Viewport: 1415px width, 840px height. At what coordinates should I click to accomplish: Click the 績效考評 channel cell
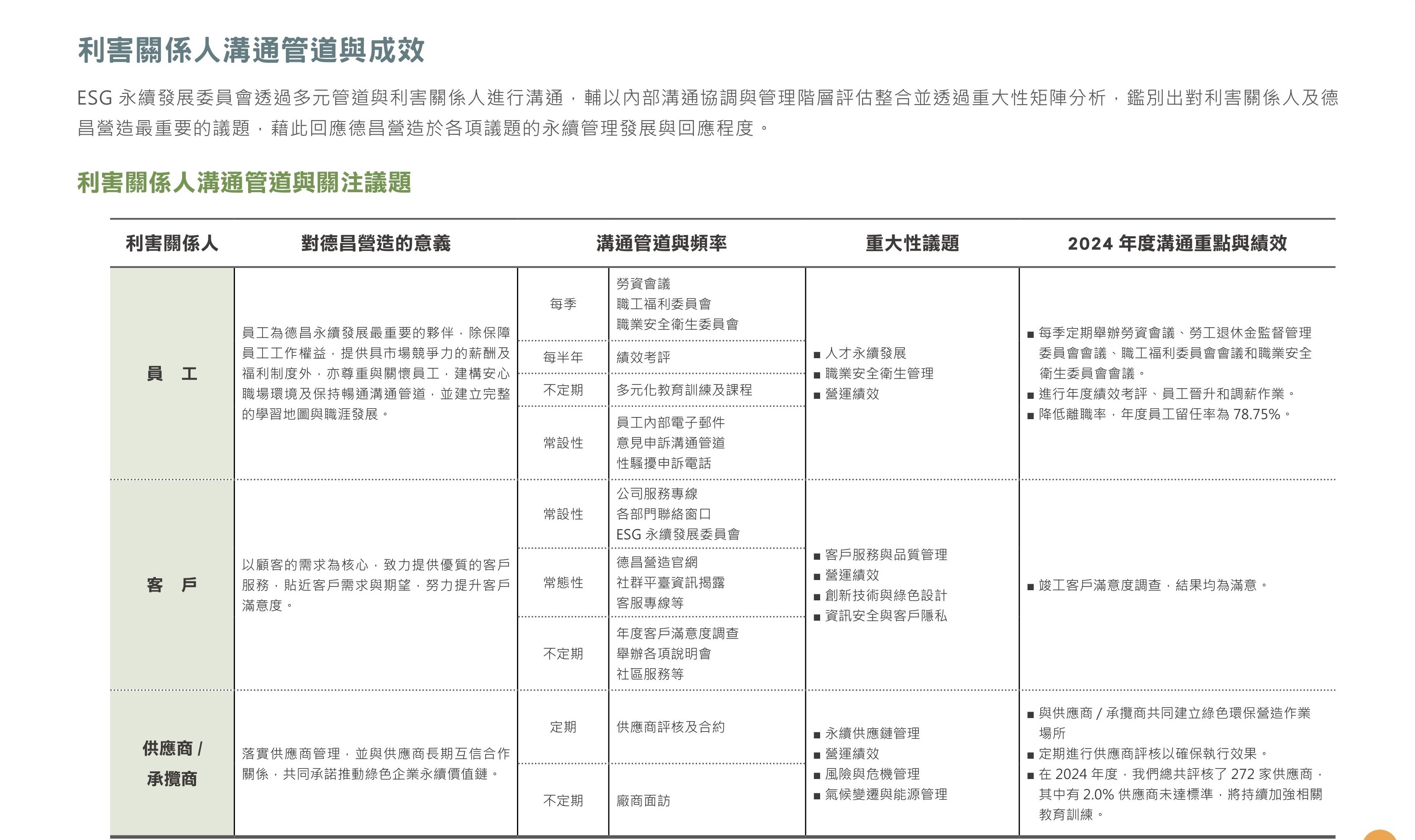(x=643, y=357)
